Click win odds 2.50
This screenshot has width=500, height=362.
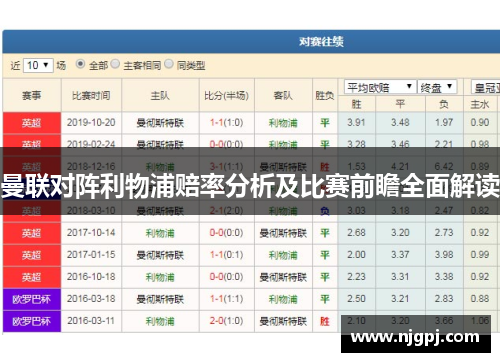356,299
